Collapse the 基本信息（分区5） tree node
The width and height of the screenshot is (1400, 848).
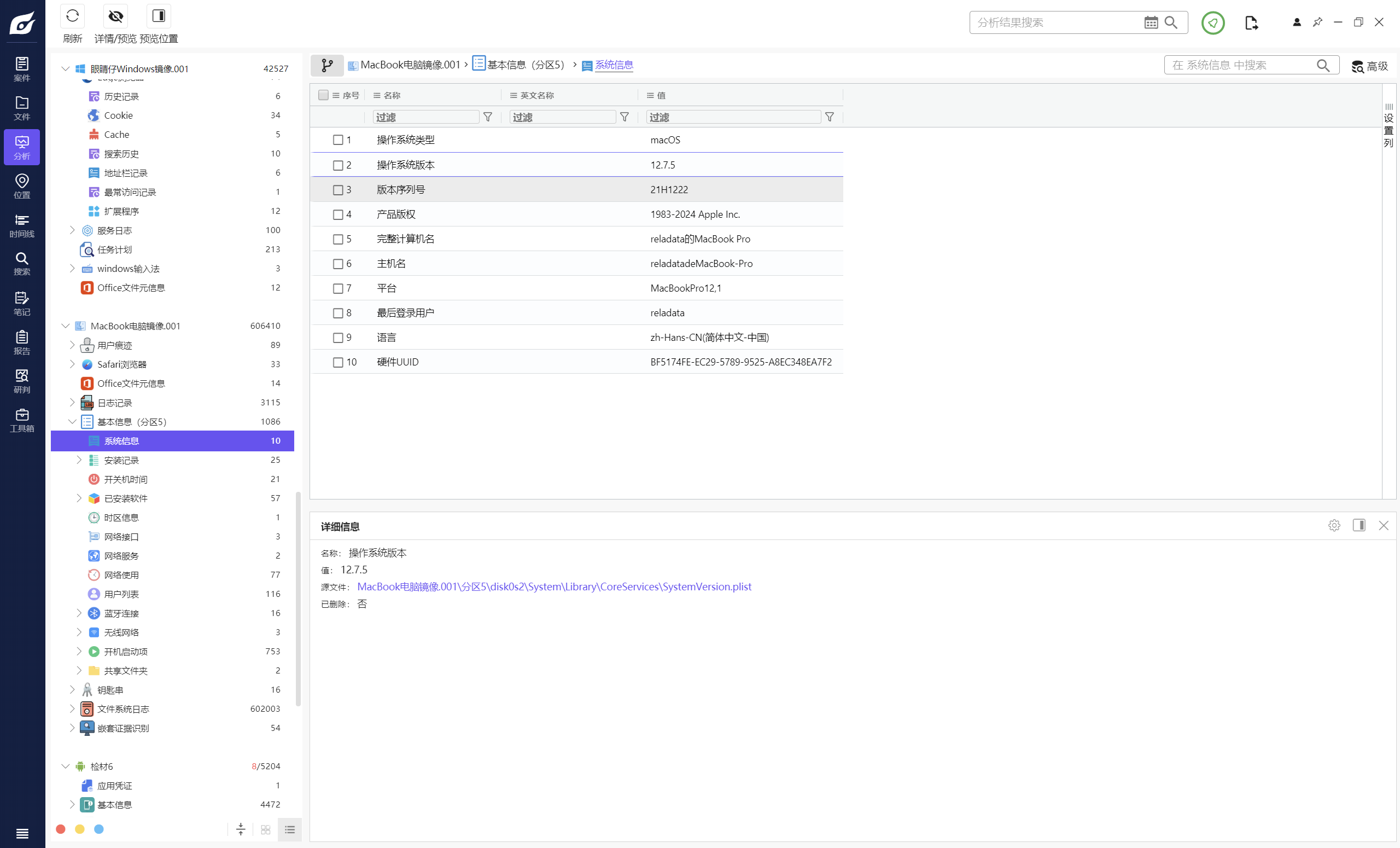(x=72, y=422)
